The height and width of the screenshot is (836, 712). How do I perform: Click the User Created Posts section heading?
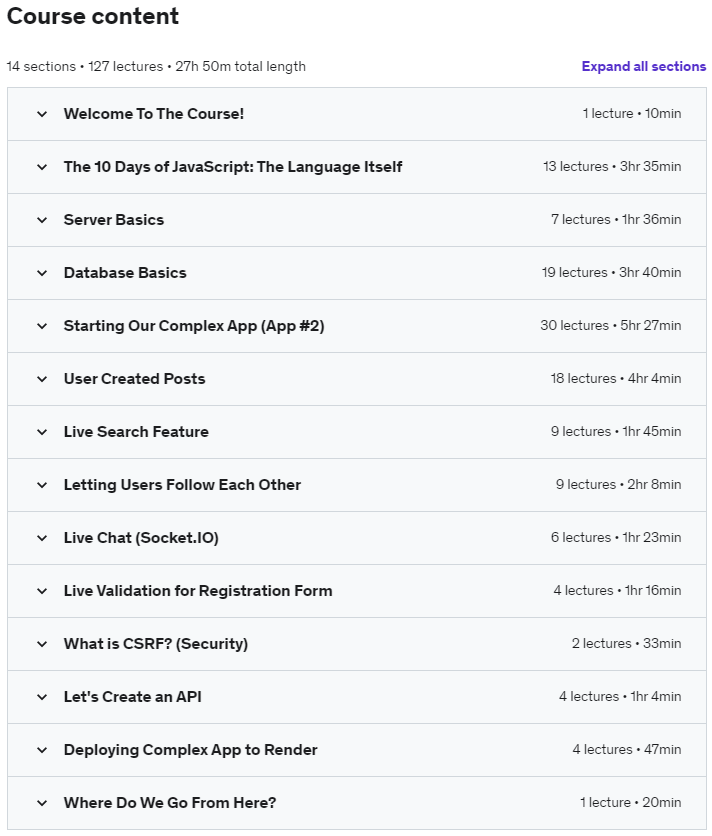(134, 379)
